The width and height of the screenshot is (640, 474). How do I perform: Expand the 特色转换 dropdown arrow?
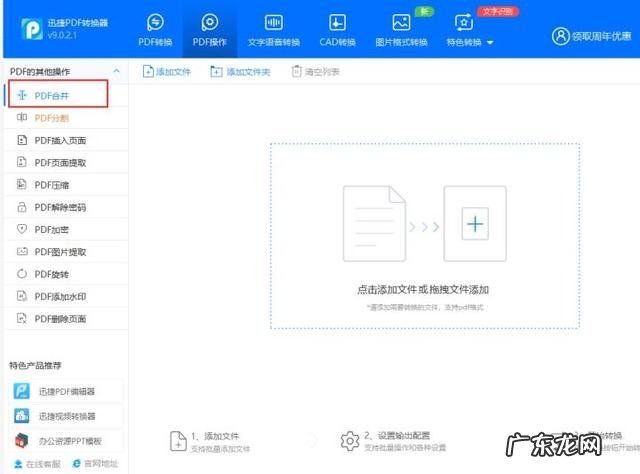click(x=491, y=42)
